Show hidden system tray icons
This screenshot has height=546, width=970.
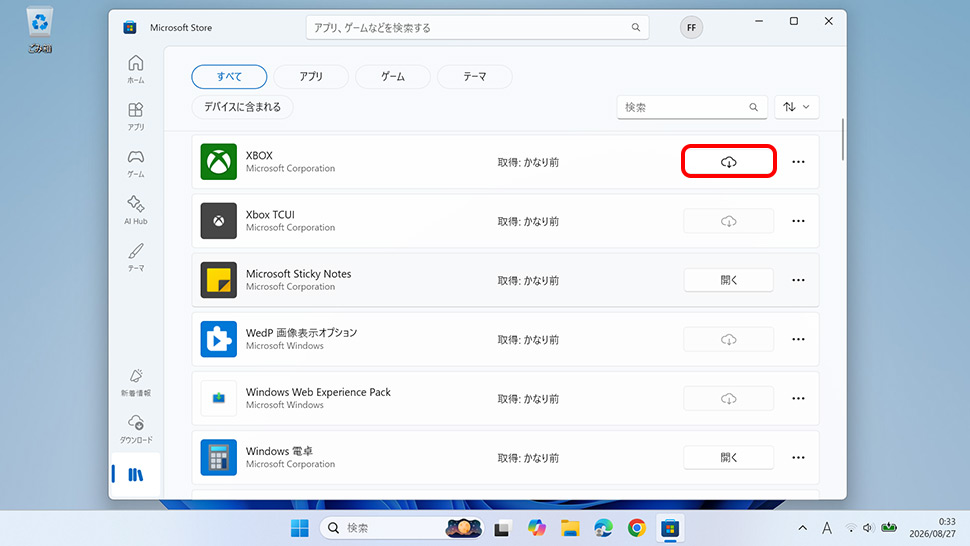802,528
